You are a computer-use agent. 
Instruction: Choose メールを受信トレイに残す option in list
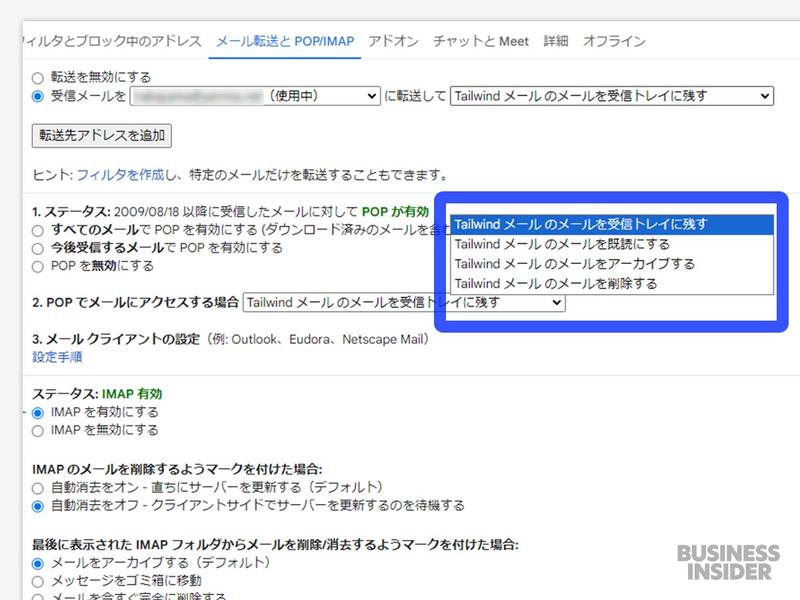[x=612, y=224]
